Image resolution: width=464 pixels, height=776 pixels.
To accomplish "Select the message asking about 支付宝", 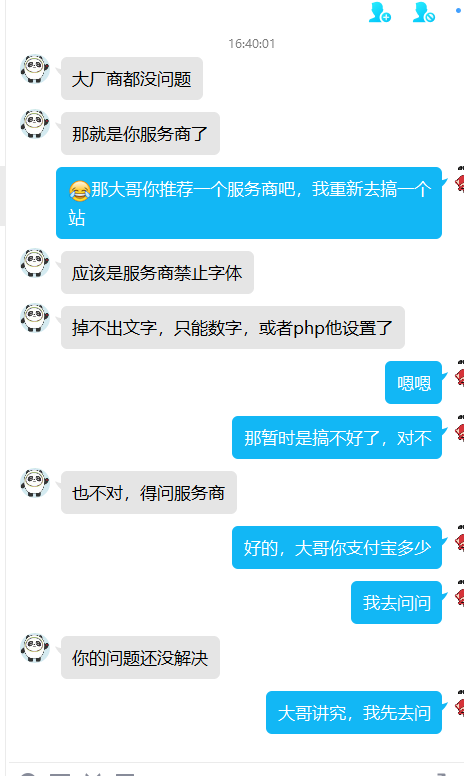I will tap(337, 547).
